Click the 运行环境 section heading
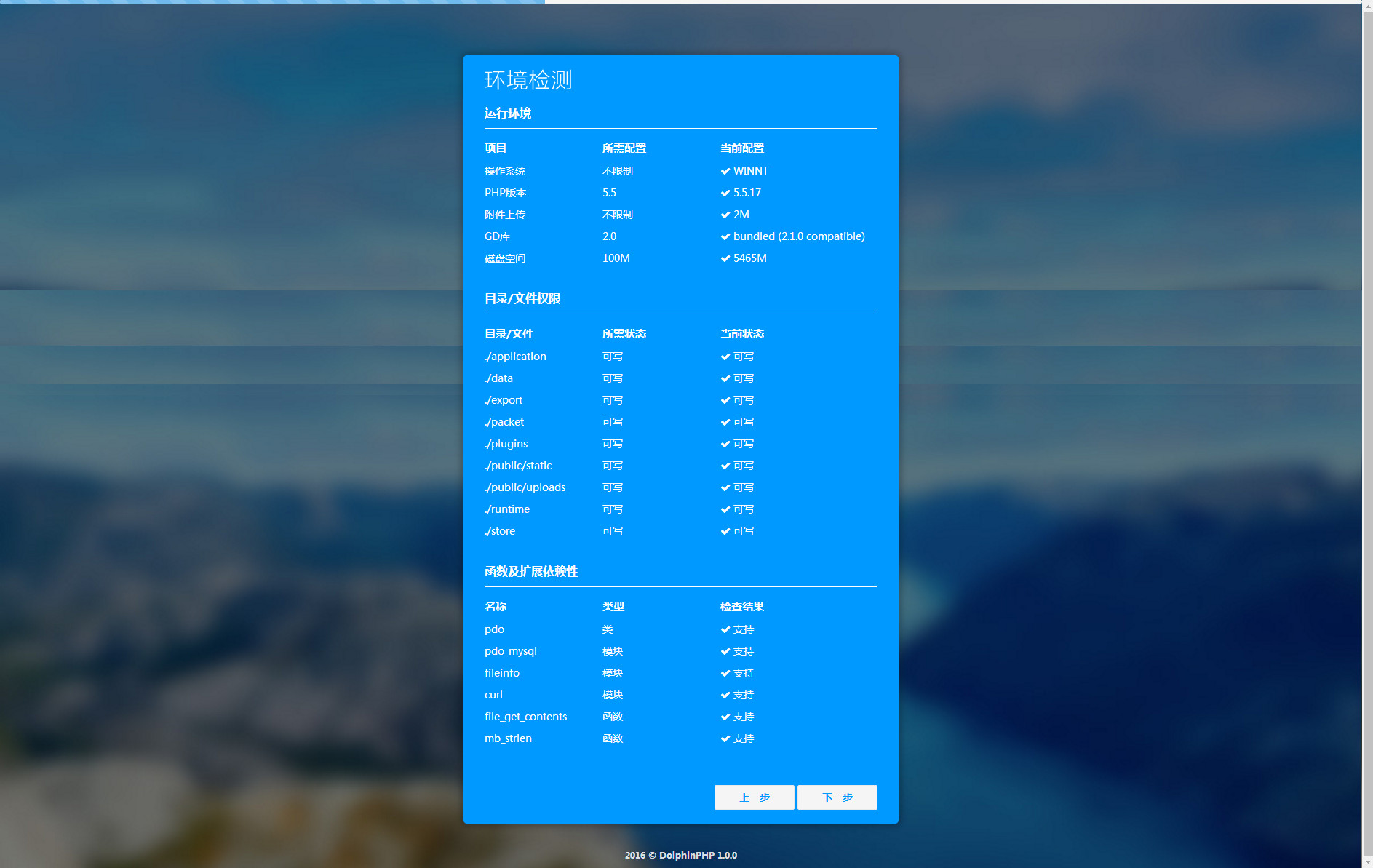This screenshot has width=1373, height=868. point(508,113)
